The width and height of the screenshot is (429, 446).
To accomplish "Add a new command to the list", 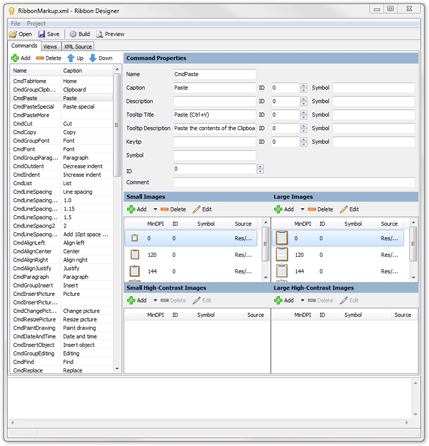I will coord(21,58).
